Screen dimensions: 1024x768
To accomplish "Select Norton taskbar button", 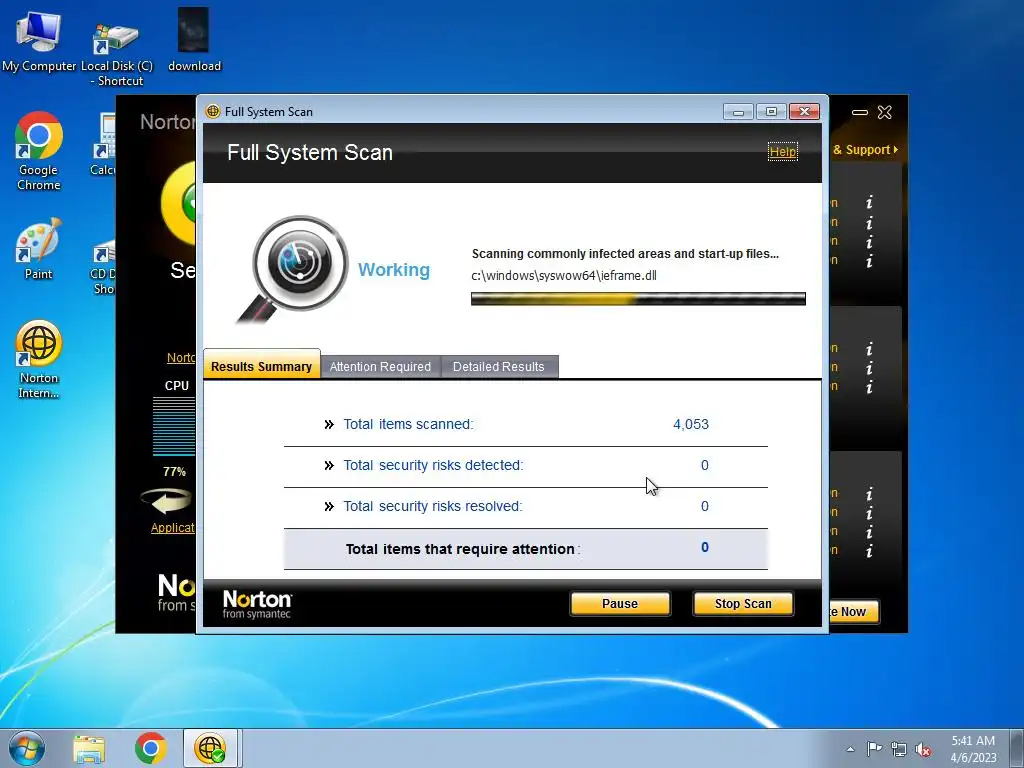I will 210,748.
